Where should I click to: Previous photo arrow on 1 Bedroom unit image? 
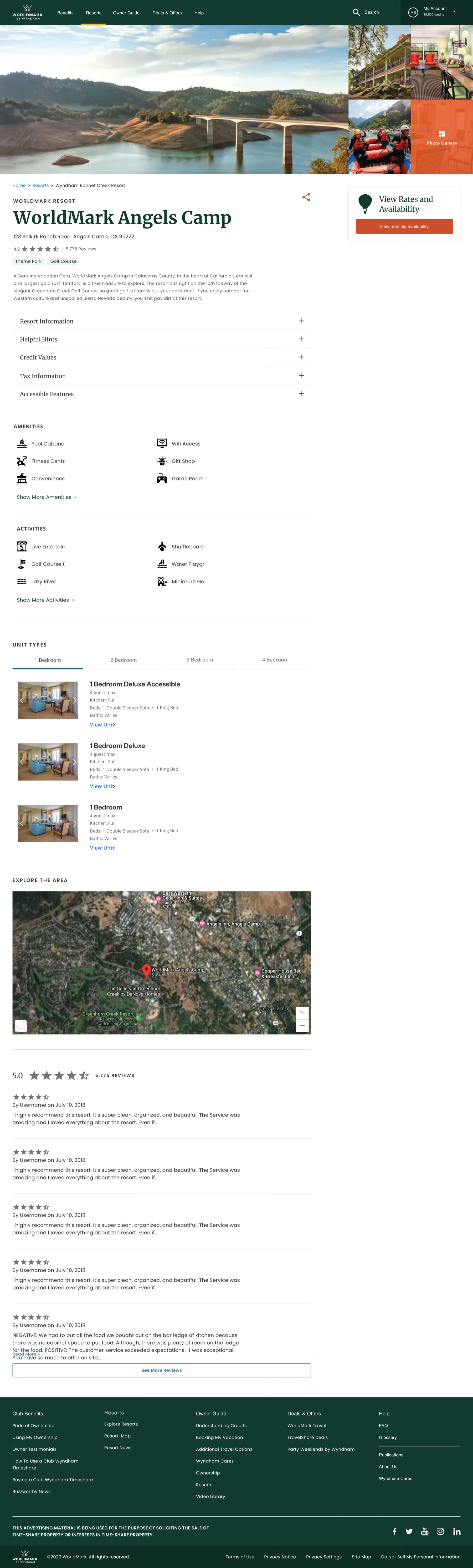click(21, 824)
